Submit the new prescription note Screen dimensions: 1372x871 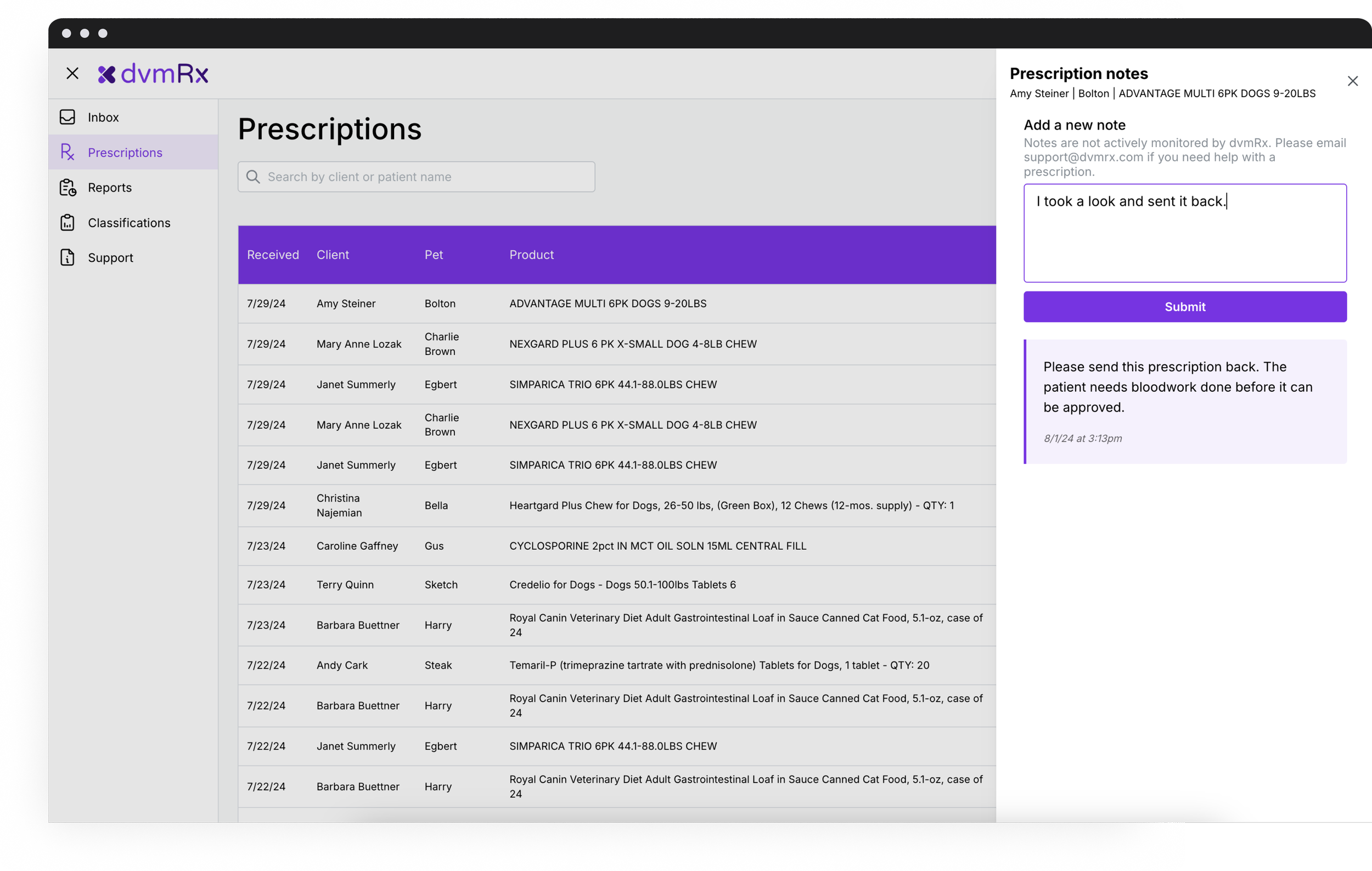pyautogui.click(x=1184, y=306)
